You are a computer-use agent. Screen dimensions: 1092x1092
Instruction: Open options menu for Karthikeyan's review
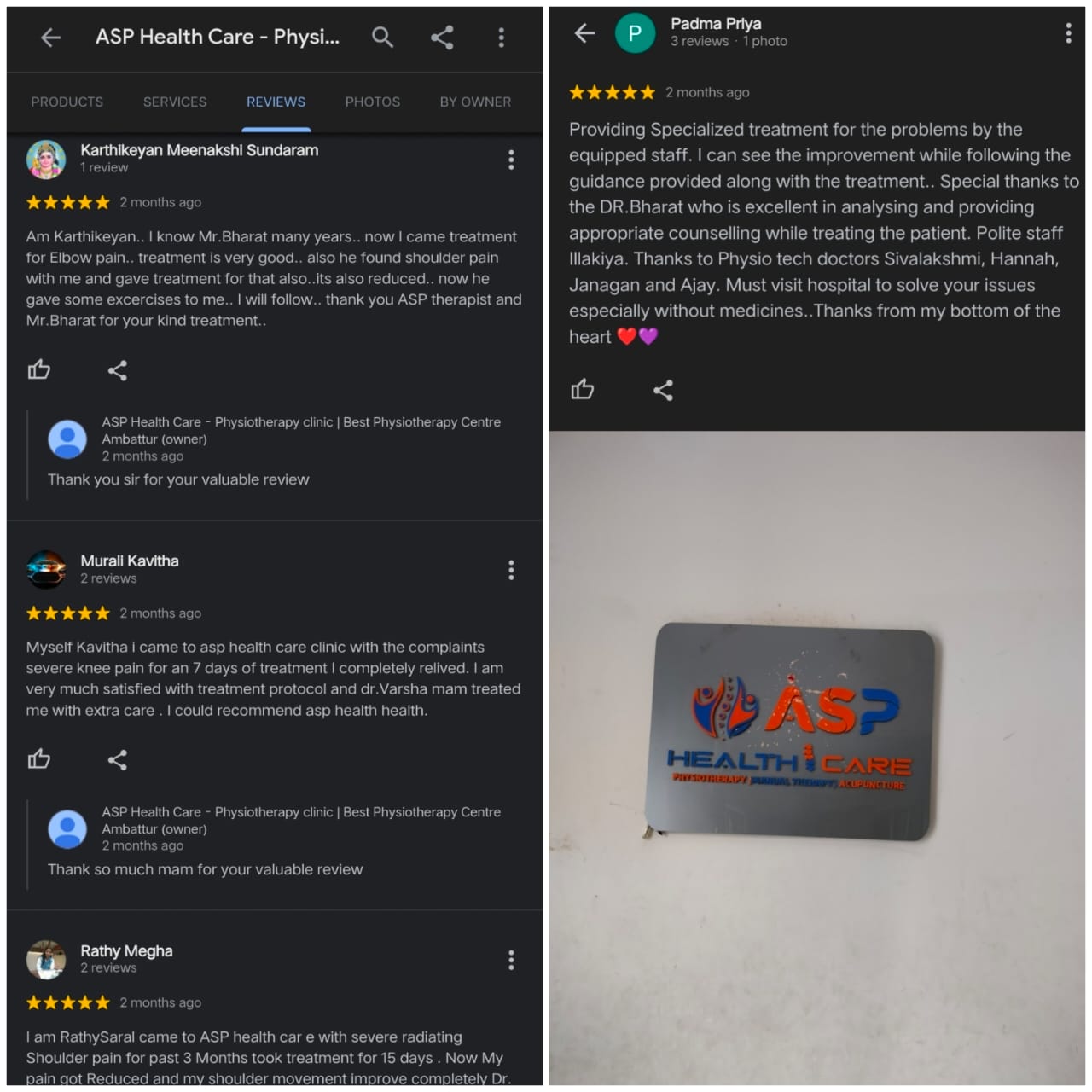point(511,160)
